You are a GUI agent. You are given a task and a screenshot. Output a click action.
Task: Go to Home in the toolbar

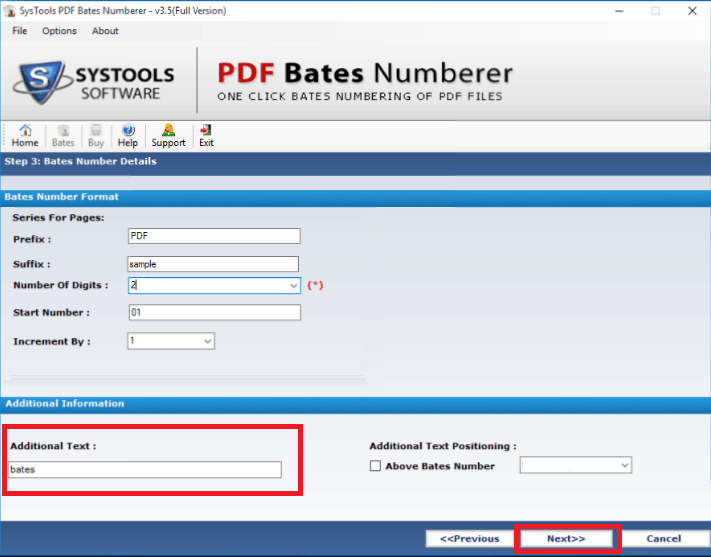(x=25, y=136)
